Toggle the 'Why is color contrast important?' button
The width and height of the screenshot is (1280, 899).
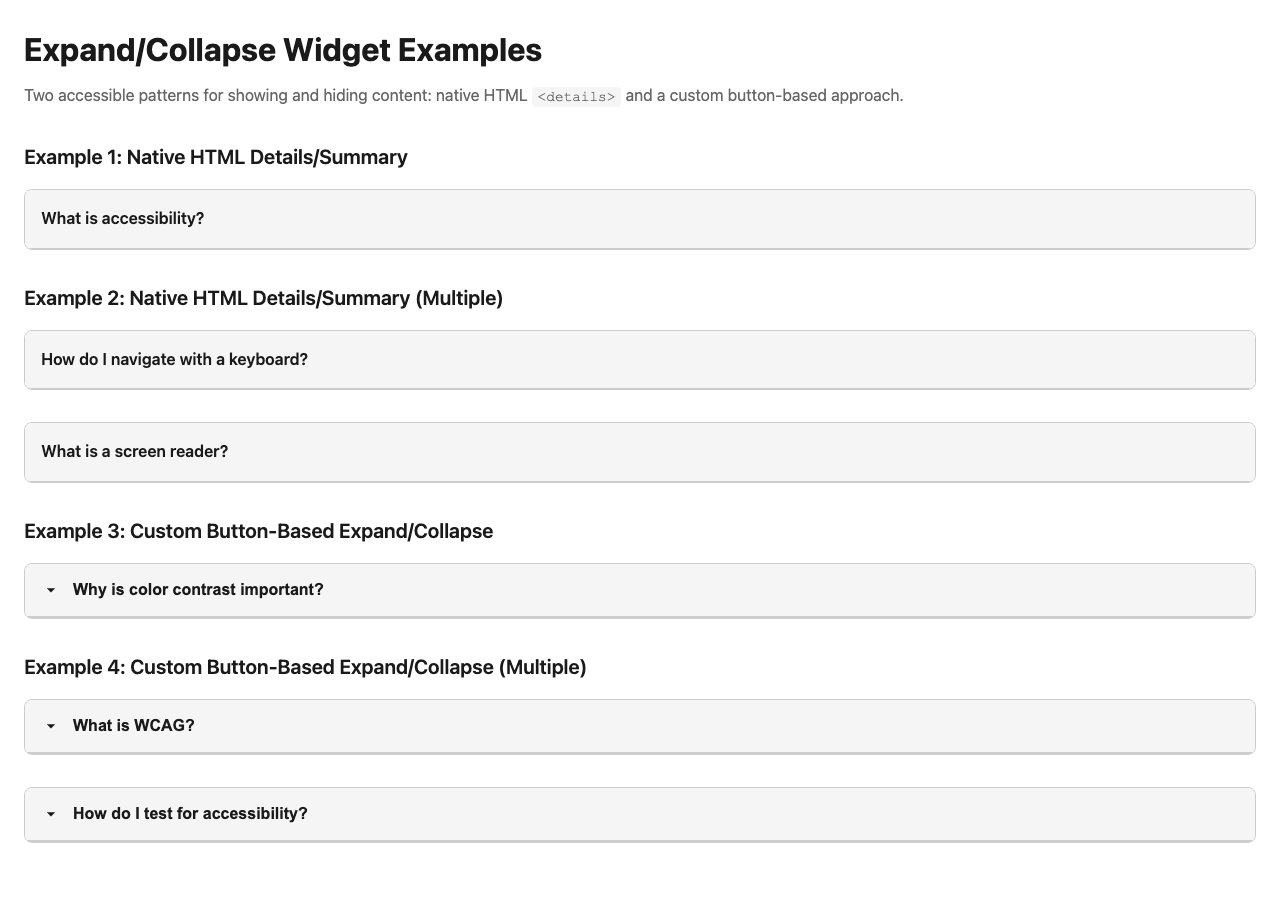pos(198,590)
